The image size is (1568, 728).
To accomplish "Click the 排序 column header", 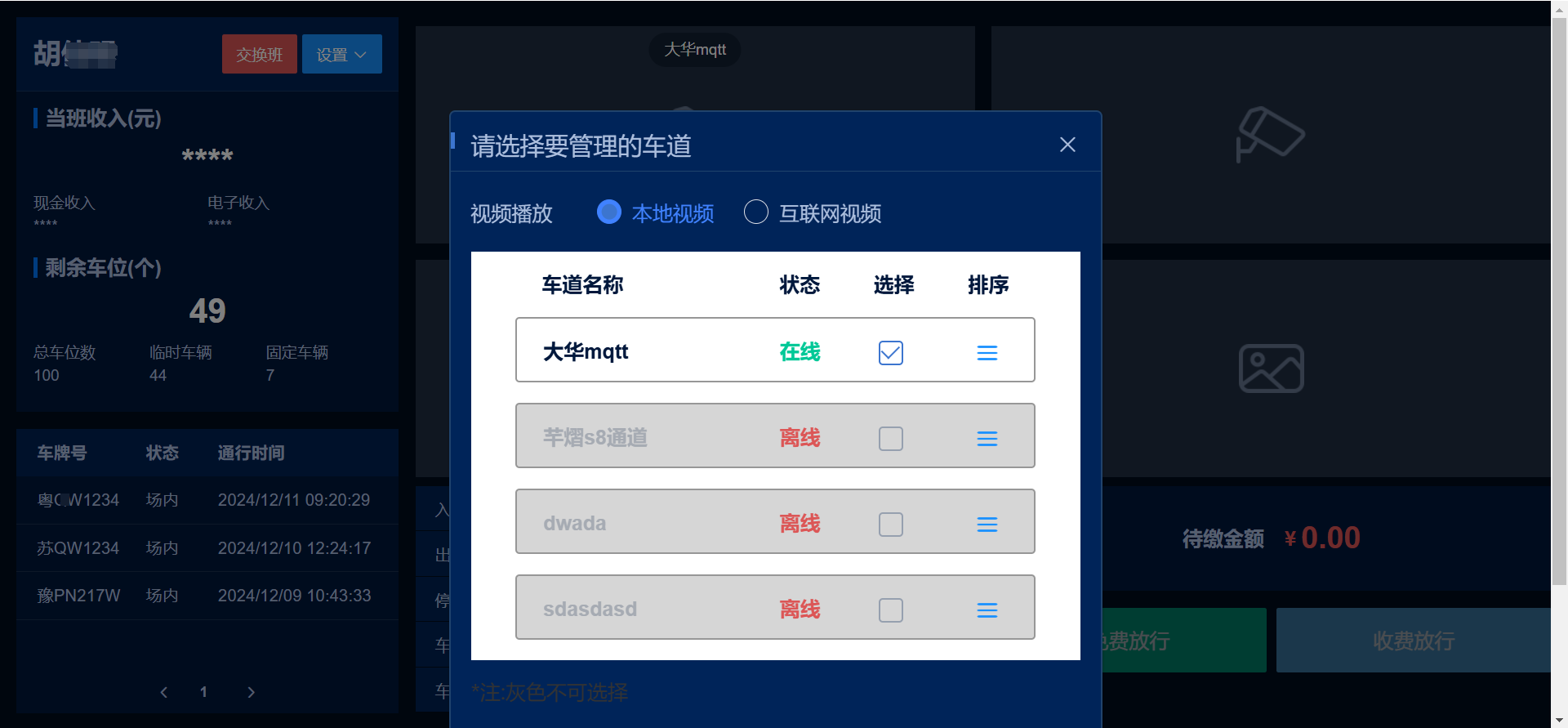I will tap(988, 284).
